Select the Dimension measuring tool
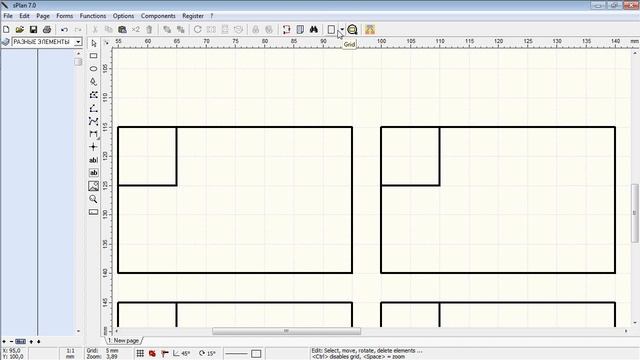This screenshot has height=360, width=640. (x=93, y=134)
